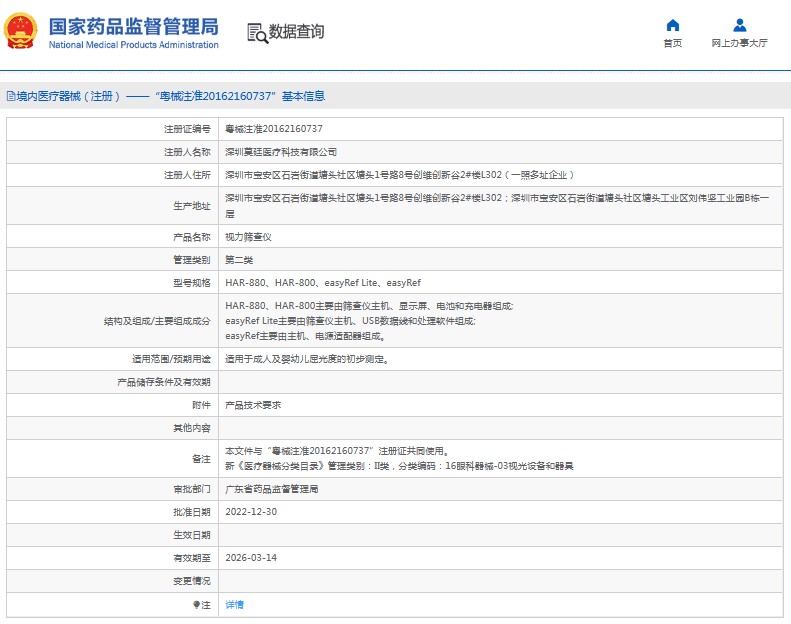Click the 备注 row label
The height and width of the screenshot is (624, 791).
(201, 459)
